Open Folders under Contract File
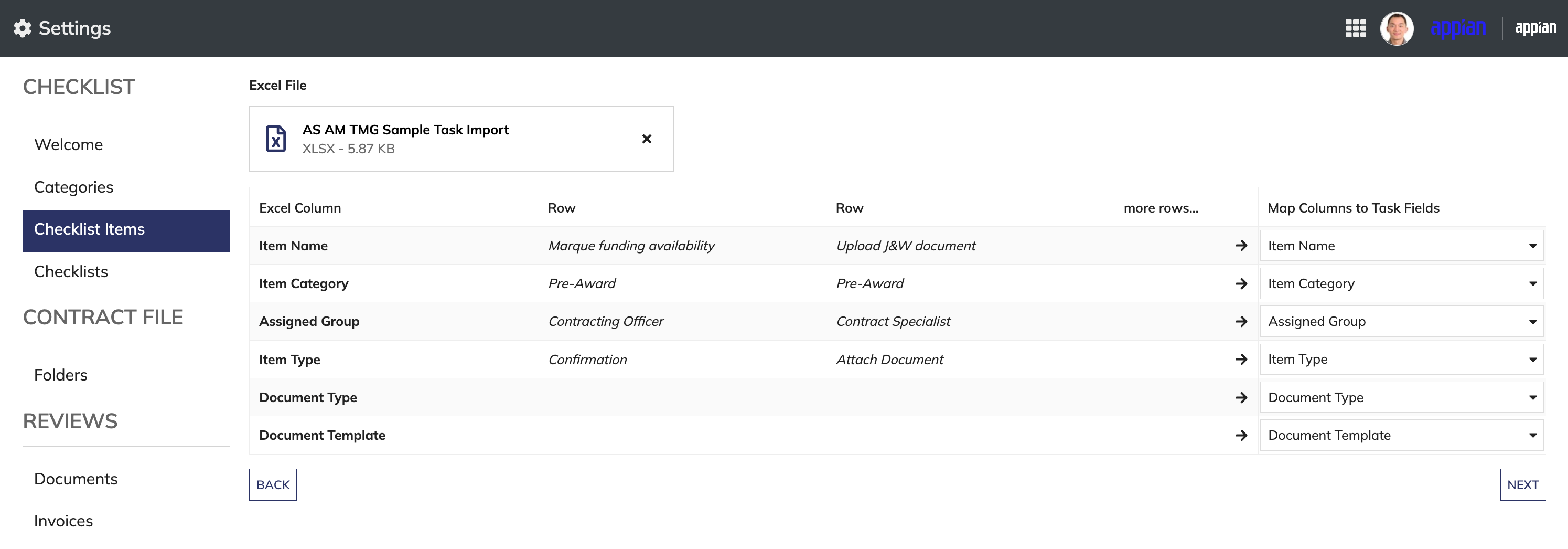The image size is (1568, 549). [x=126, y=375]
